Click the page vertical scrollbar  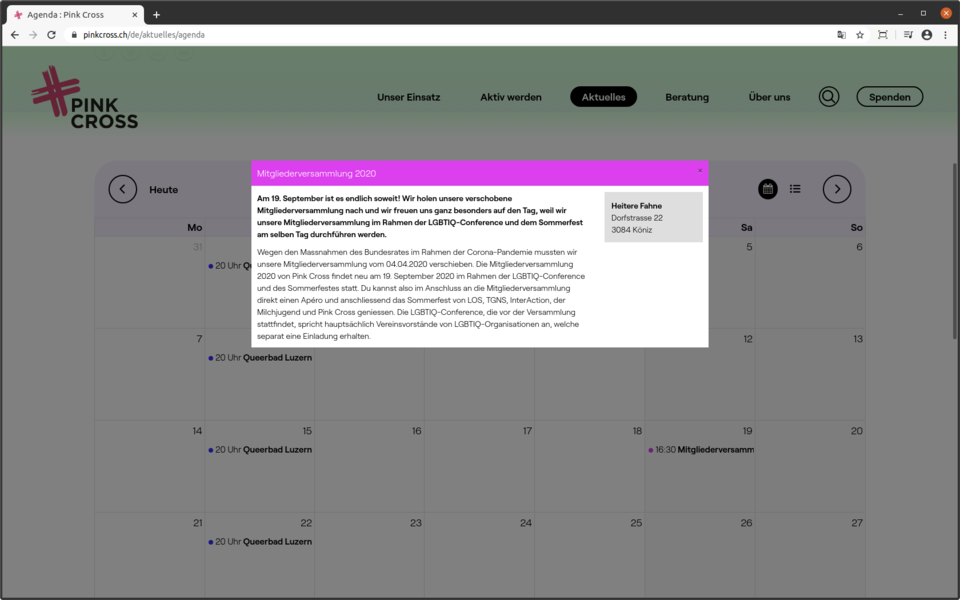point(954,251)
